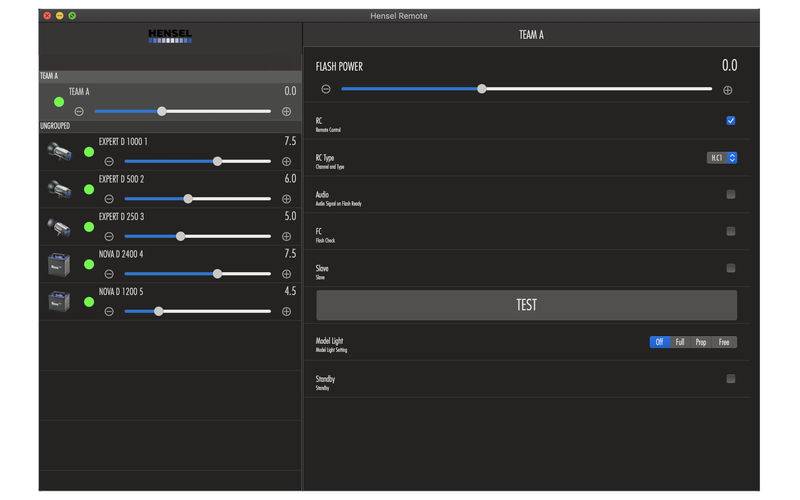Uncheck the RC Remote Control checkbox
This screenshot has width=800, height=500.
pos(731,120)
